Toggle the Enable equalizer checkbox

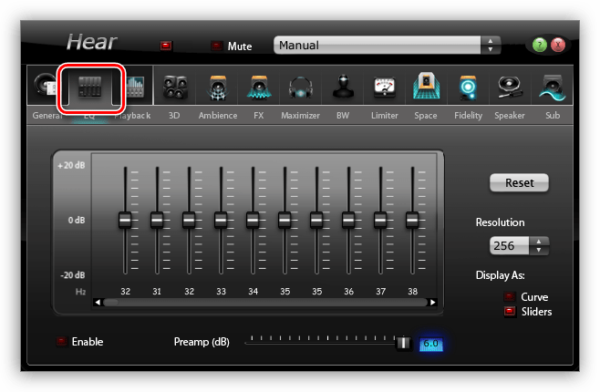pos(61,341)
